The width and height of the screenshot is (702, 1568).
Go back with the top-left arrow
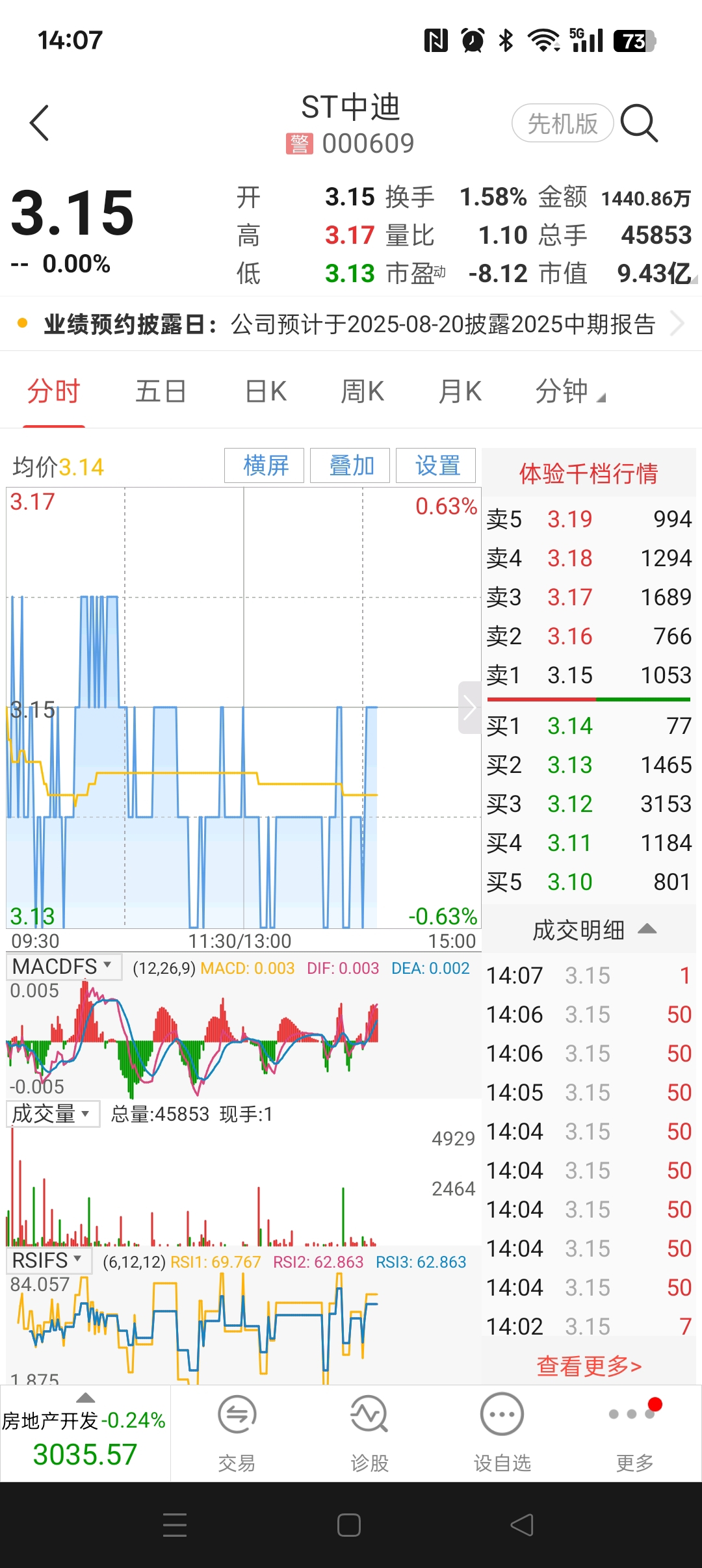(40, 123)
